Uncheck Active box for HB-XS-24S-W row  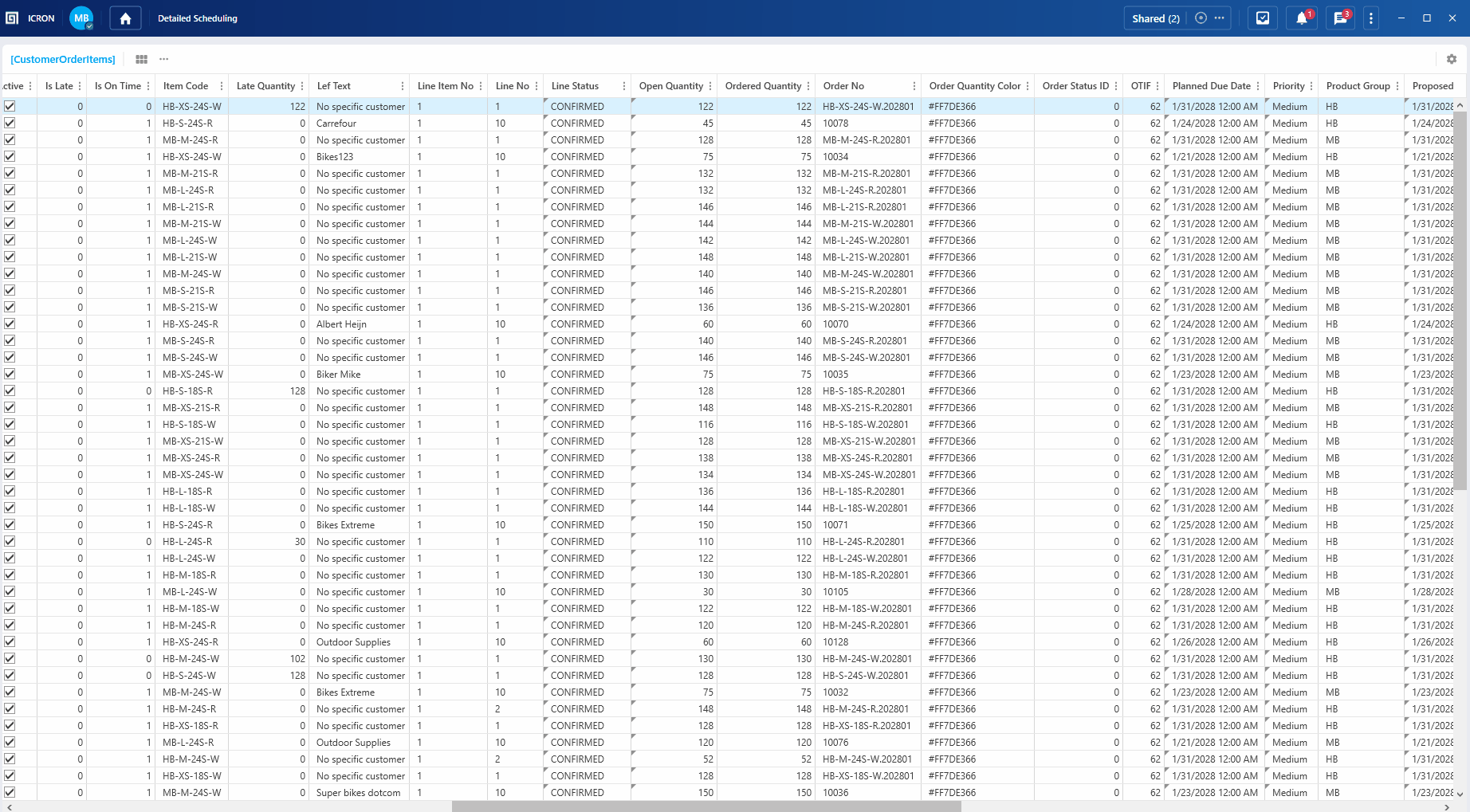tap(10, 106)
